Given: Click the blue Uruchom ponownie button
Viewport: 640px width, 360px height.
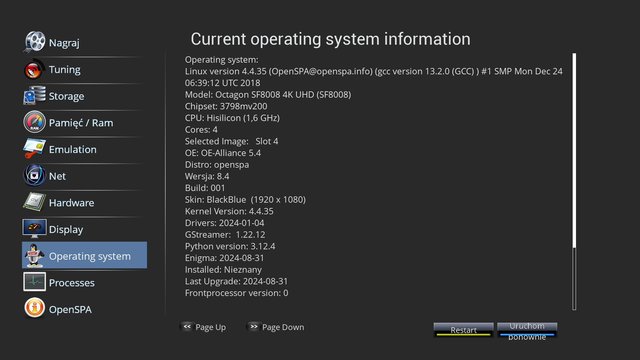Looking at the screenshot, I should [x=527, y=330].
